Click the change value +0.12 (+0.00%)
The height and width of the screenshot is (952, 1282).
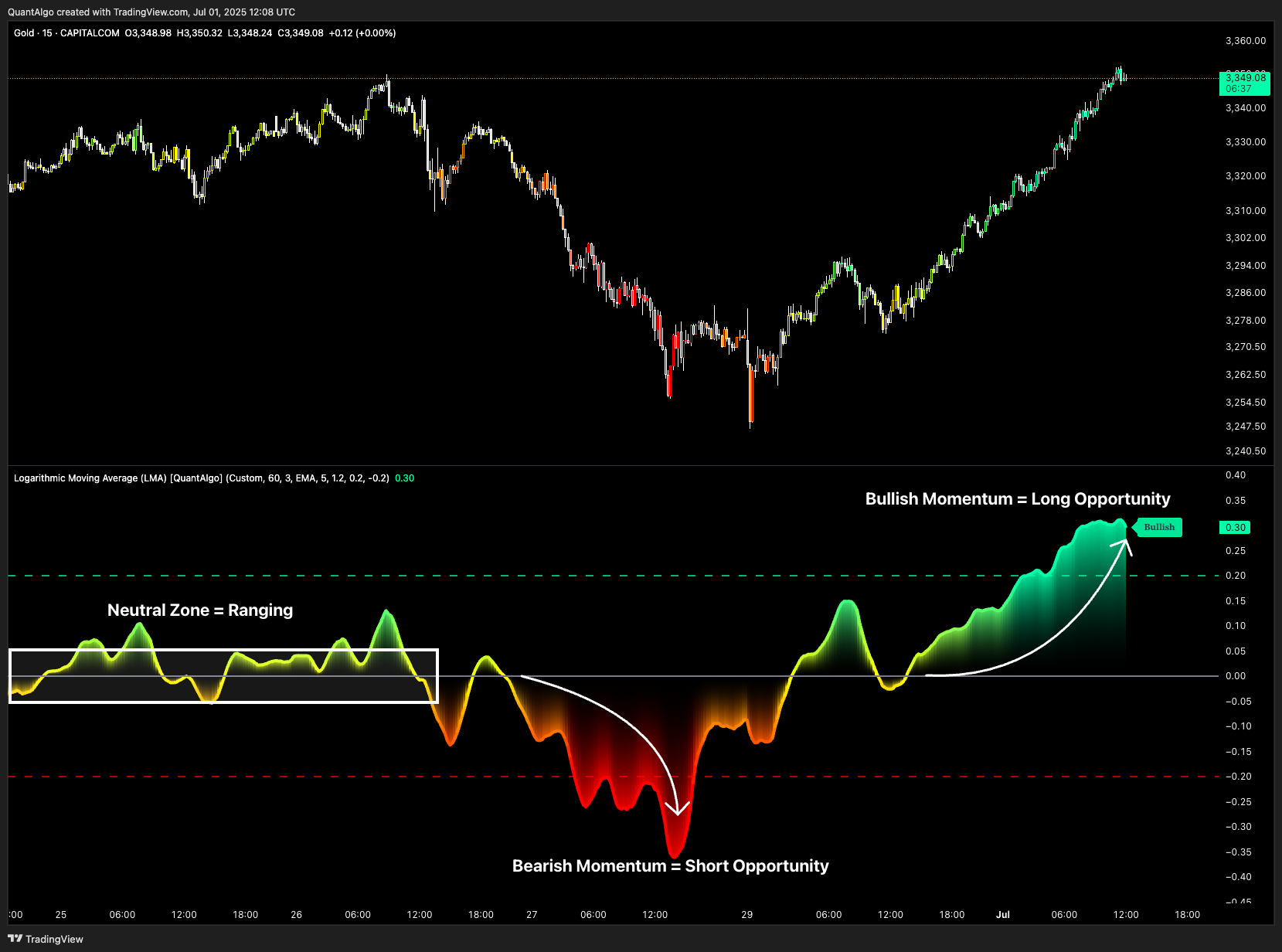(x=362, y=33)
